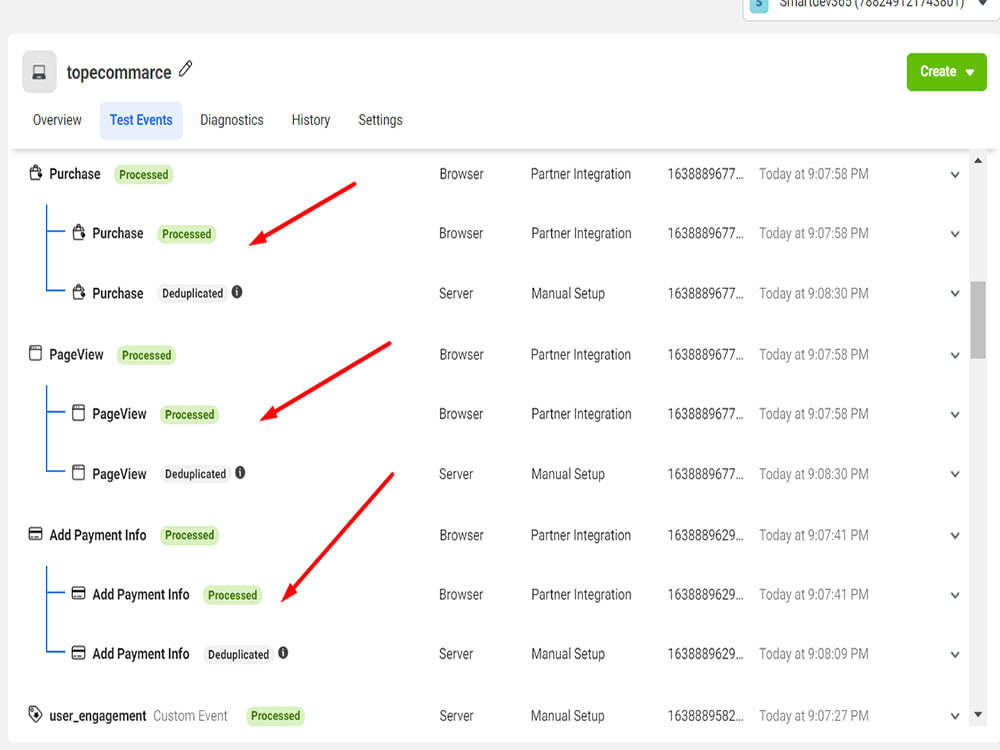Click the pixel device icon beside topecommarce
Viewport: 1000px width, 750px height.
click(x=38, y=72)
